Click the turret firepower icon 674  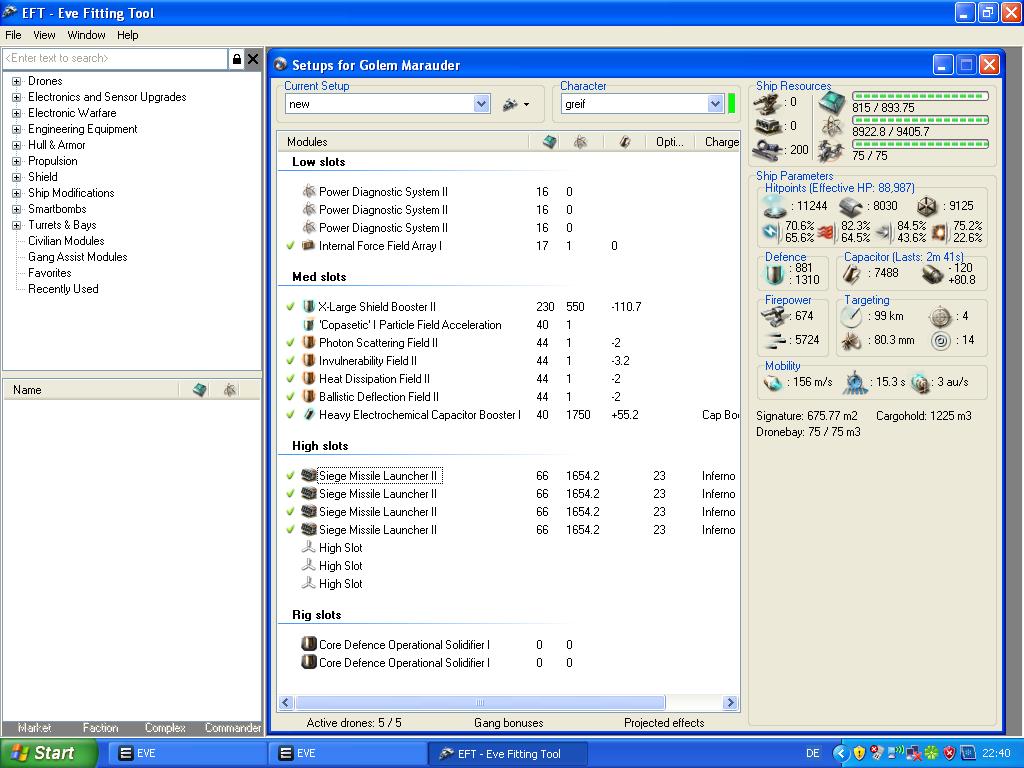[776, 317]
